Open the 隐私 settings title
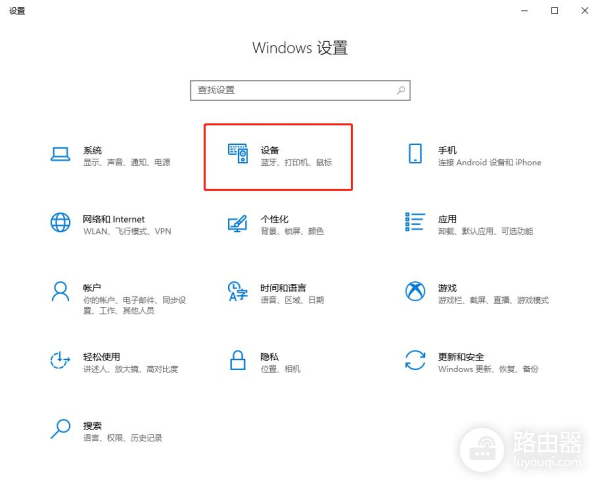The image size is (600, 490). coord(270,357)
